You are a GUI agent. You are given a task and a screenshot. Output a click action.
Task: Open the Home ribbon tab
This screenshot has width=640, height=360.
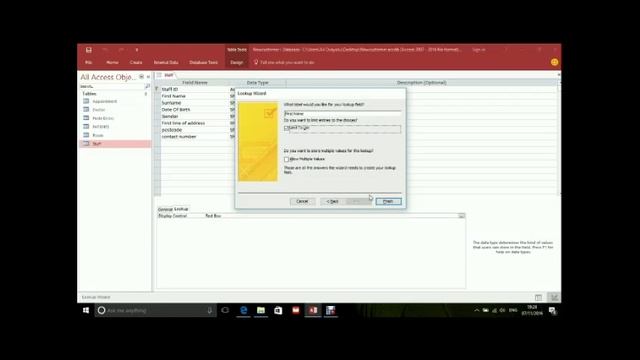[112, 62]
